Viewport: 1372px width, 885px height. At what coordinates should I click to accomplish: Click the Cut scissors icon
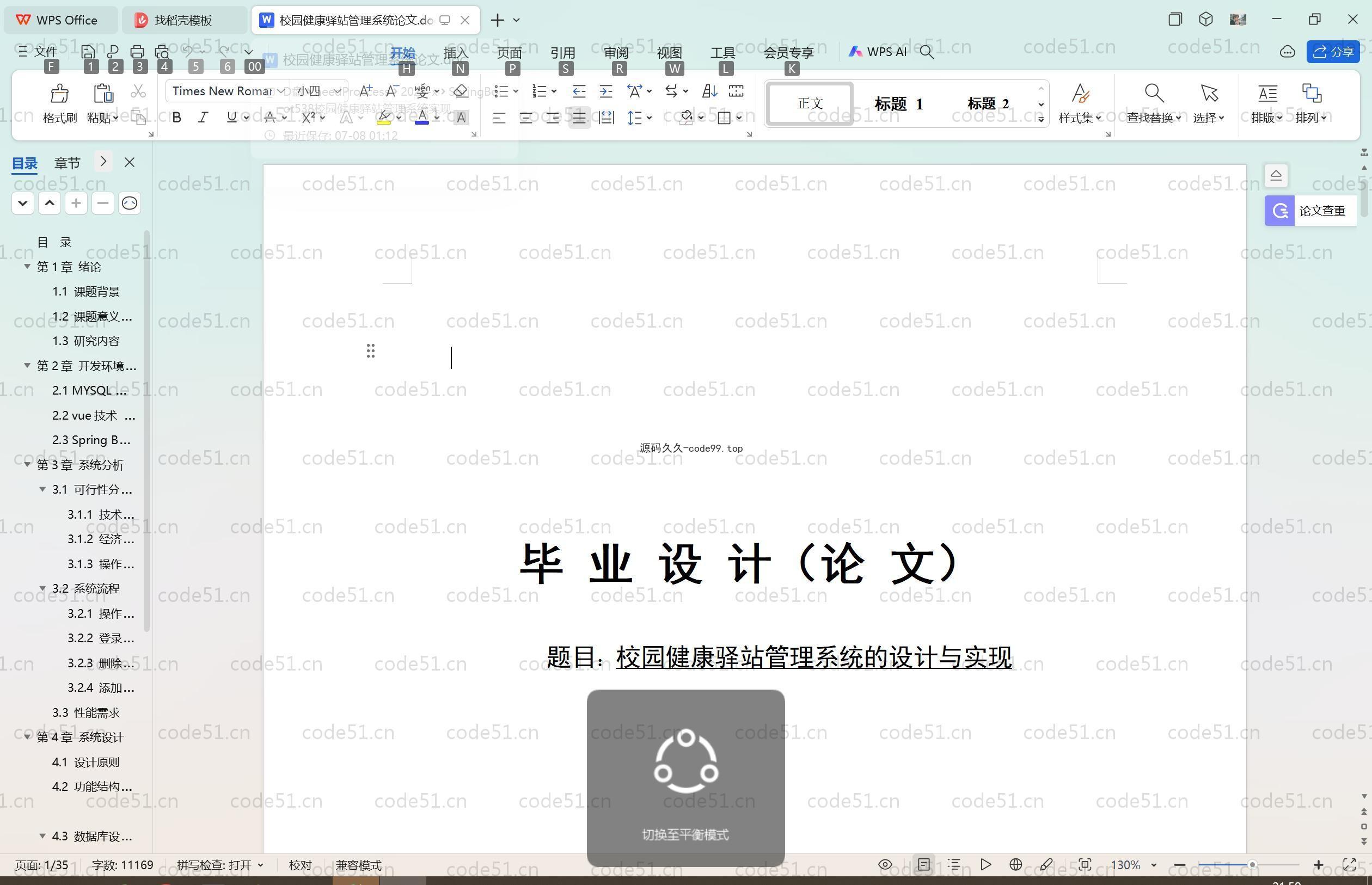tap(138, 92)
